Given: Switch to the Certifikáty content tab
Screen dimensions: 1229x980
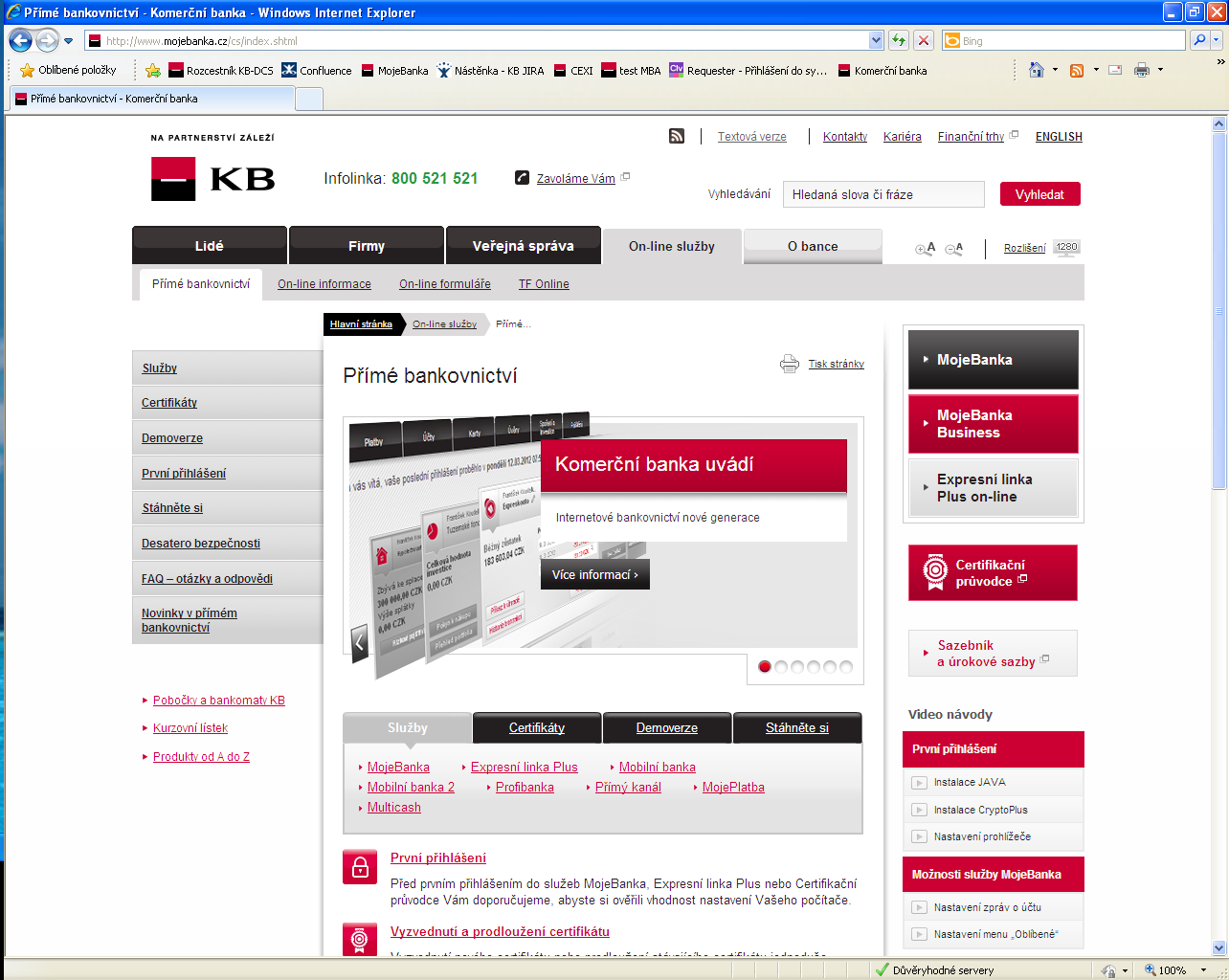Looking at the screenshot, I should pyautogui.click(x=537, y=727).
